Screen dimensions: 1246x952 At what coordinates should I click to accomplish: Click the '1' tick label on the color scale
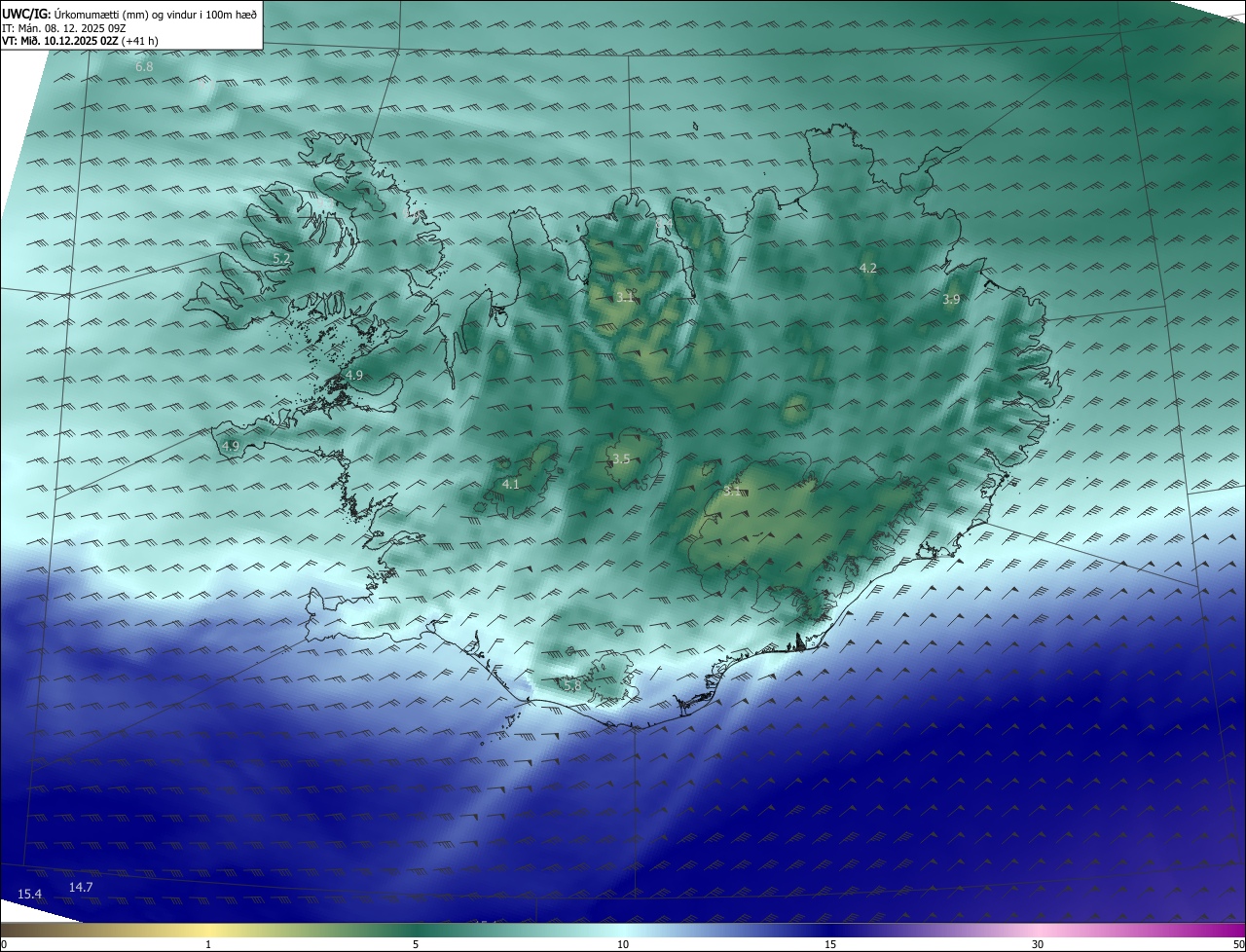pos(208,944)
